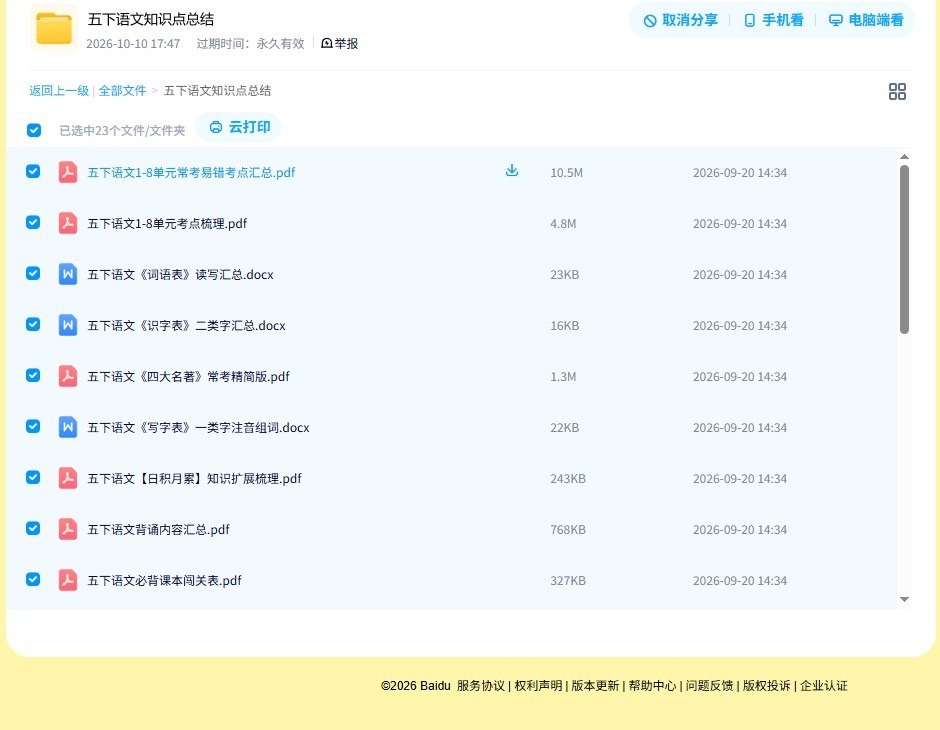Open 电脑端看 desktop viewing option

click(866, 20)
